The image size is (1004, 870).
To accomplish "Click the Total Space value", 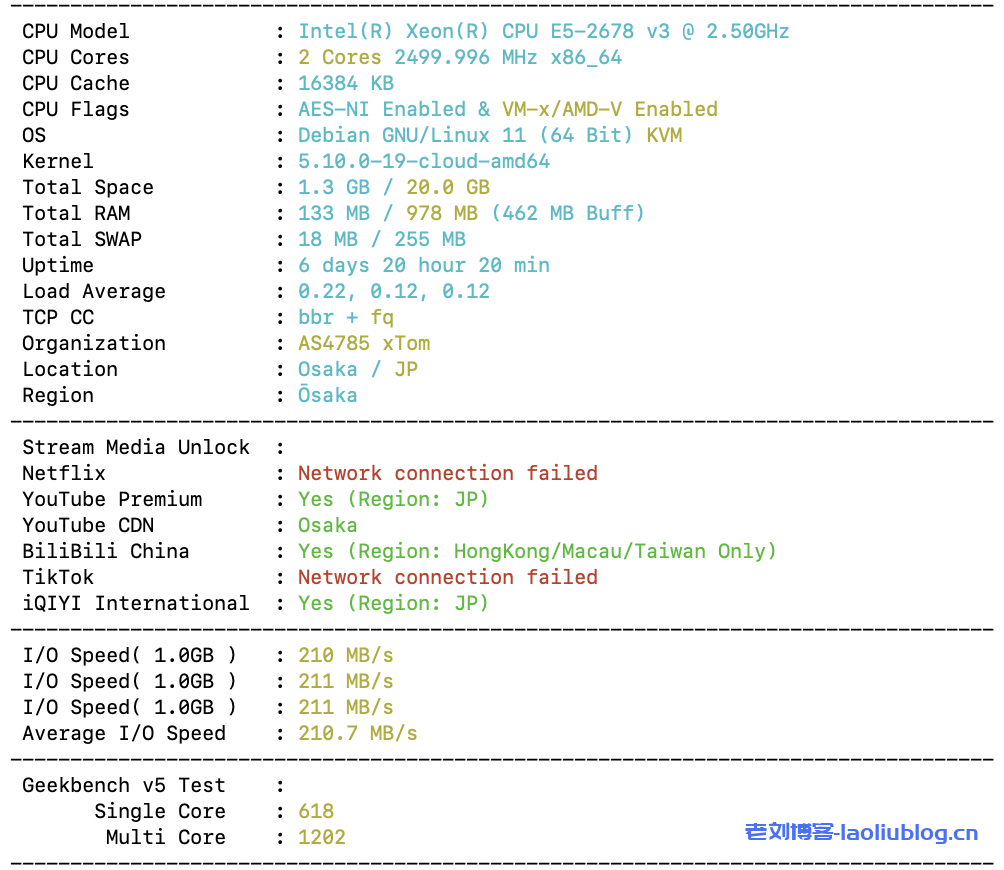I will tap(393, 187).
